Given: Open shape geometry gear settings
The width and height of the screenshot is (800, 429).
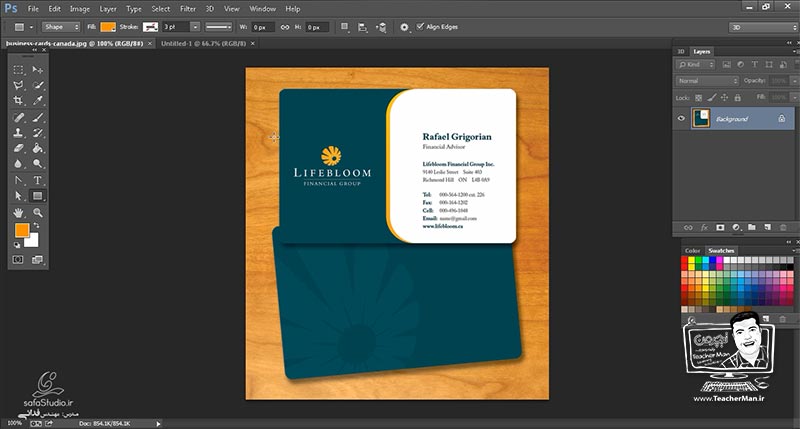Looking at the screenshot, I should [404, 27].
